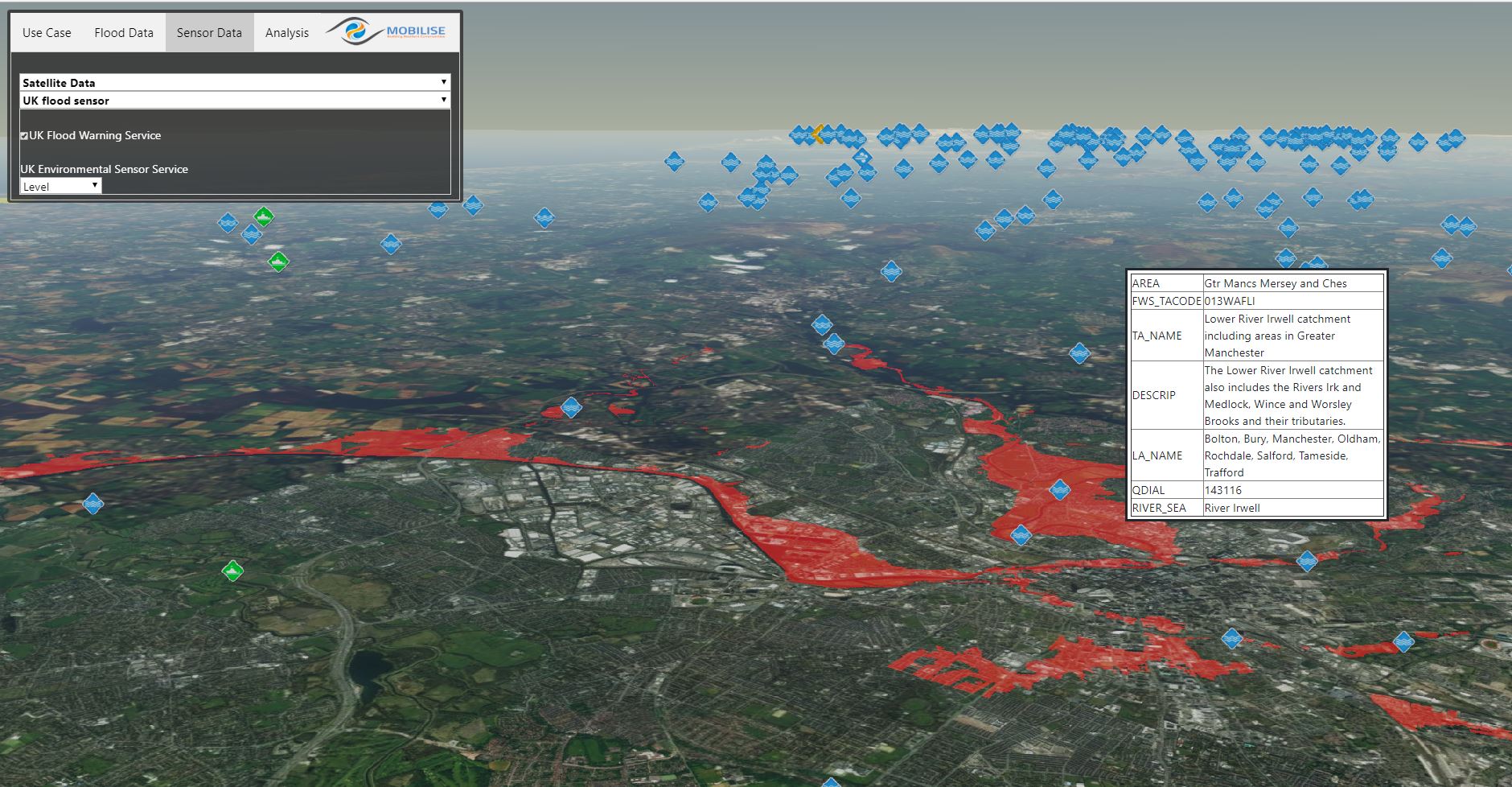Select the Sensor Data tab
The width and height of the screenshot is (1512, 787).
pos(209,33)
